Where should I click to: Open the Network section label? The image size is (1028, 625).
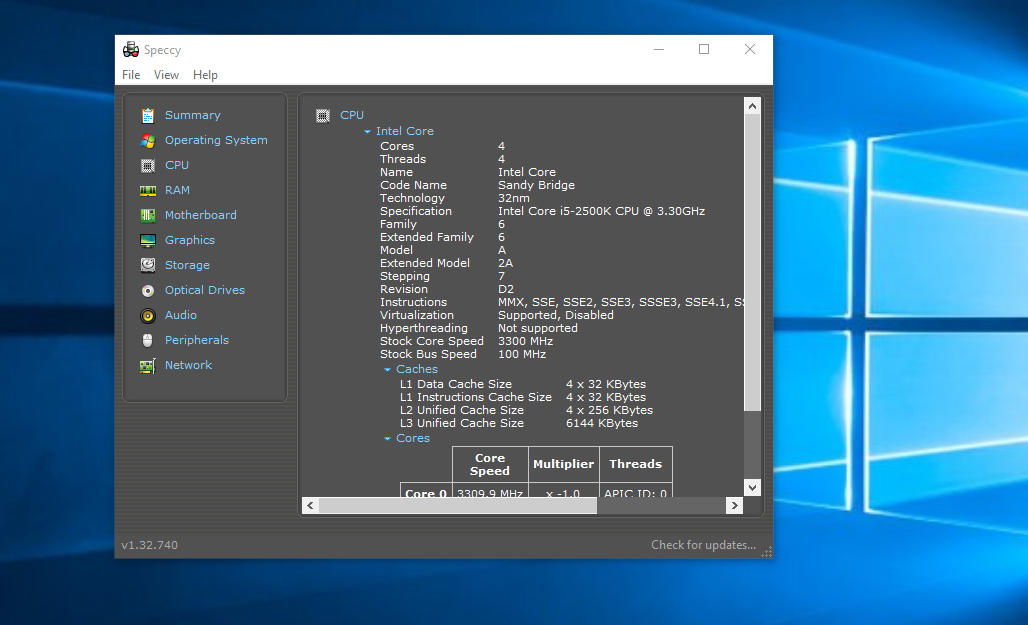click(x=188, y=365)
